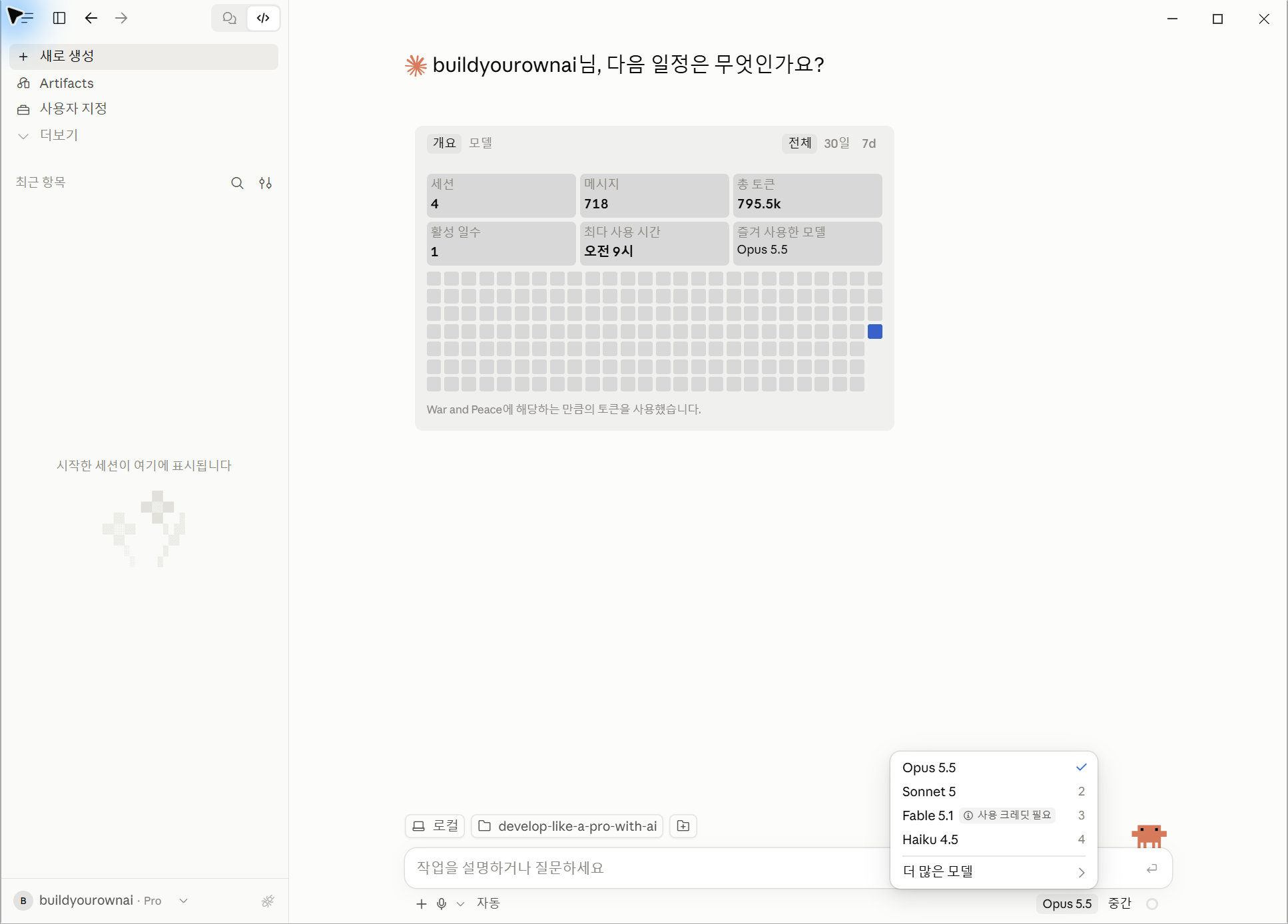Go back with the left arrow
This screenshot has height=924, width=1288.
click(91, 18)
